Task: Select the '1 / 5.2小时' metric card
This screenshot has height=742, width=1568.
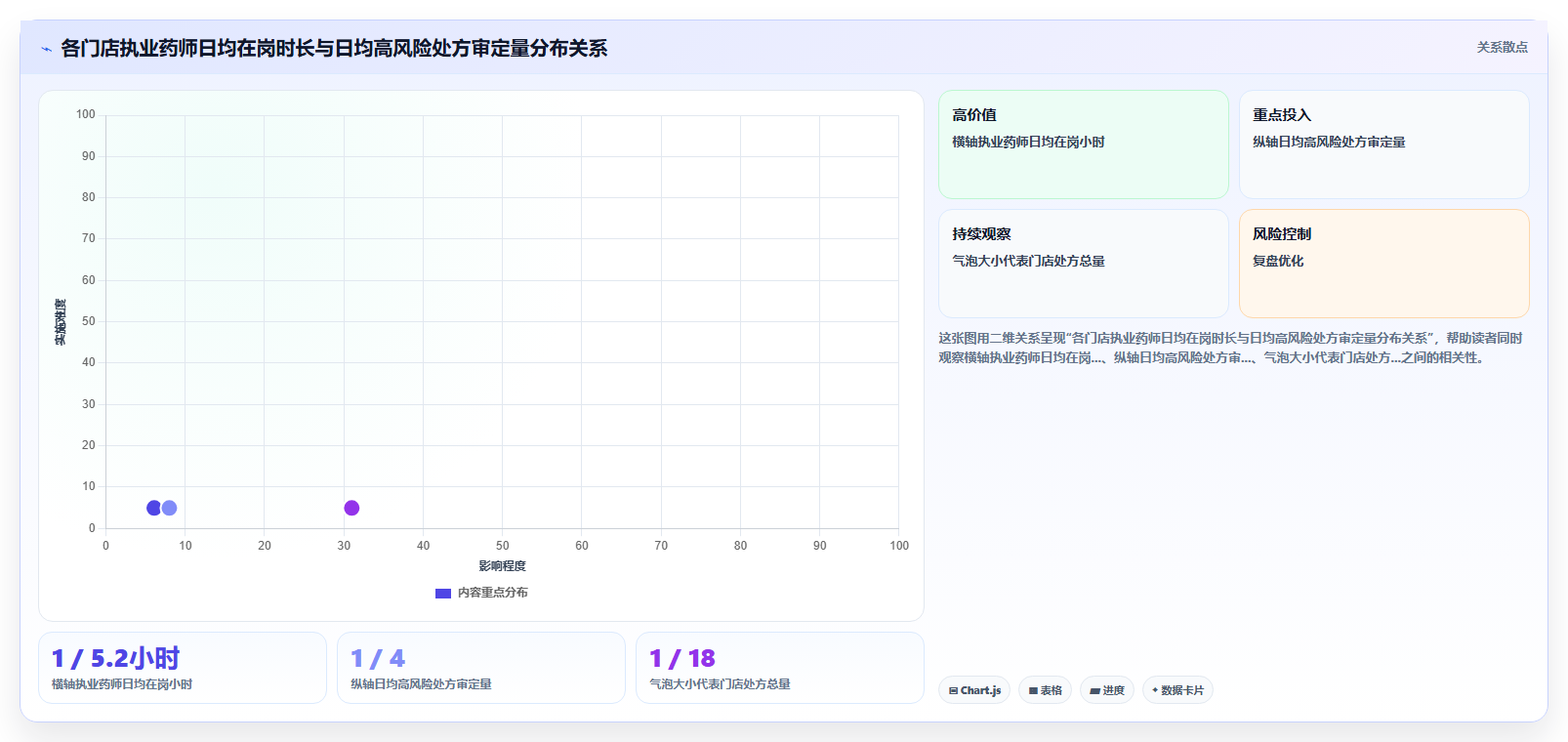Action: click(x=183, y=668)
